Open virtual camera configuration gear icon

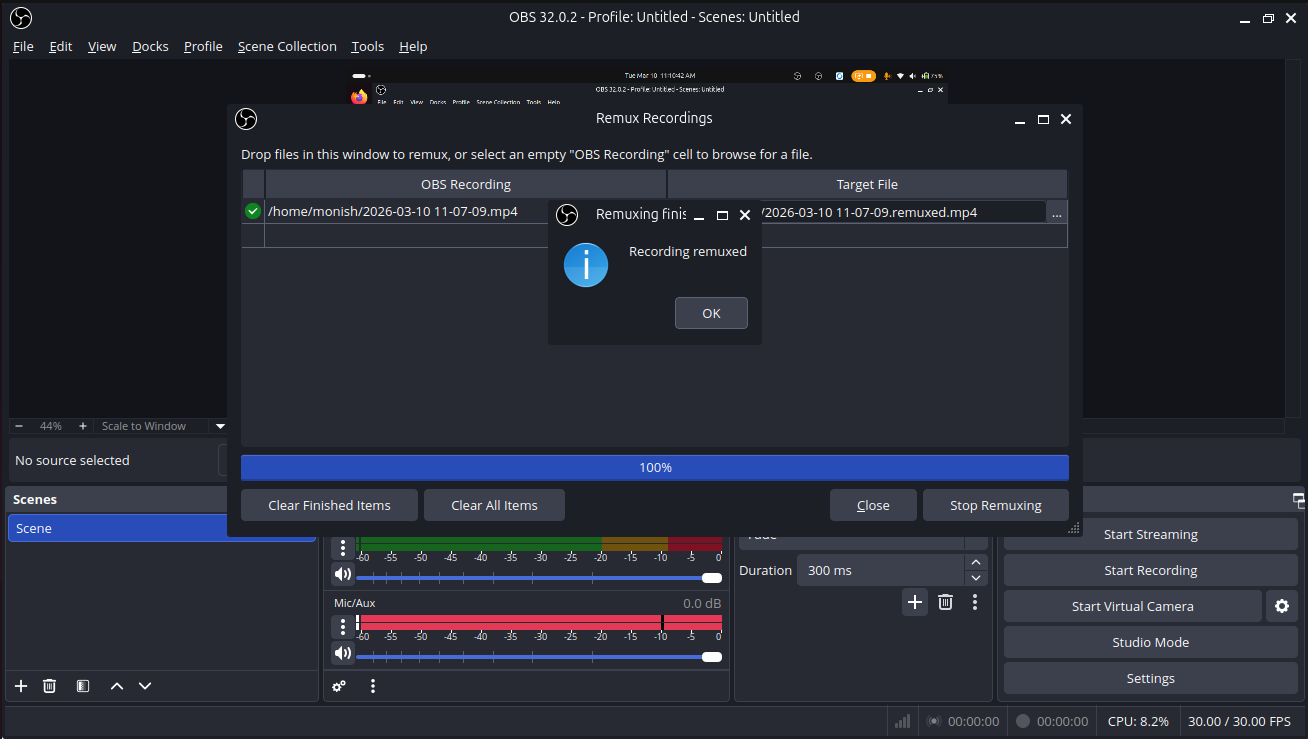click(x=1282, y=606)
